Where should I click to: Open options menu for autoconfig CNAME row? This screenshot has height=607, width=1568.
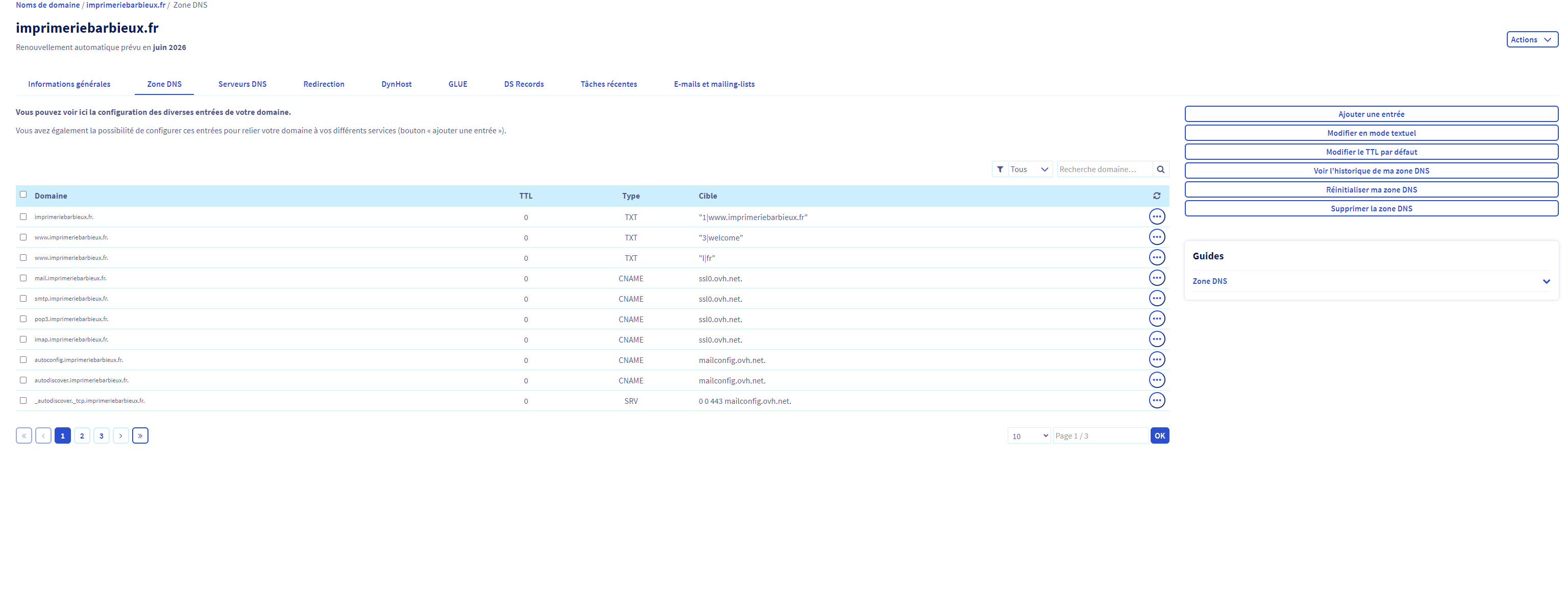point(1157,360)
